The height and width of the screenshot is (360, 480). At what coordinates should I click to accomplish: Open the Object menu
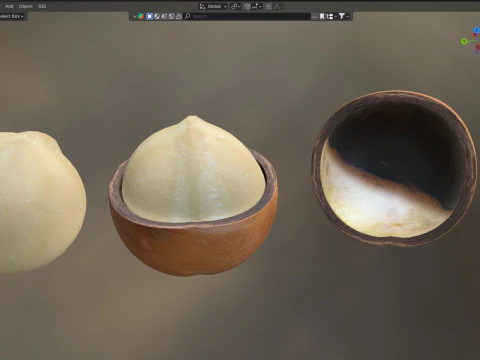(26, 6)
